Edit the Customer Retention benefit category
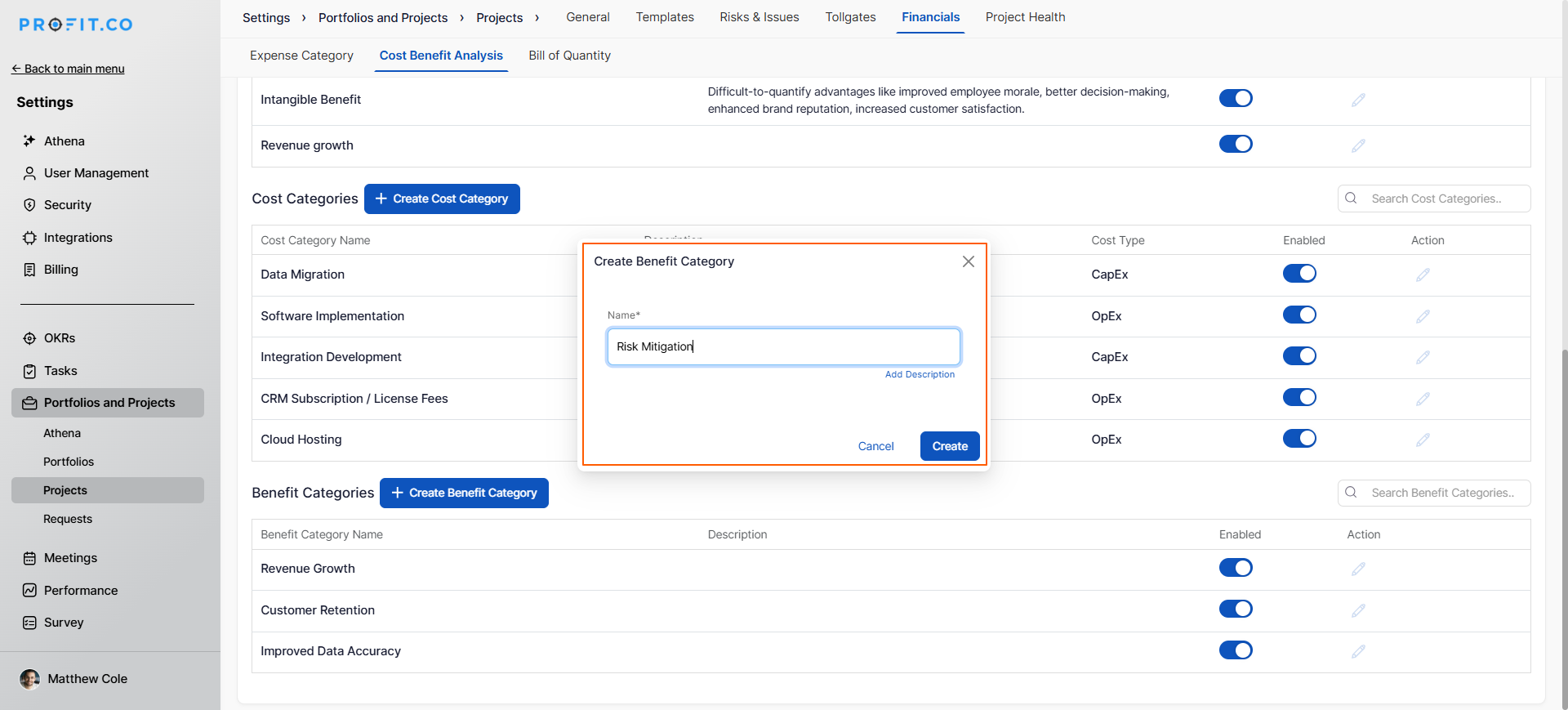The height and width of the screenshot is (710, 1568). tap(1358, 610)
